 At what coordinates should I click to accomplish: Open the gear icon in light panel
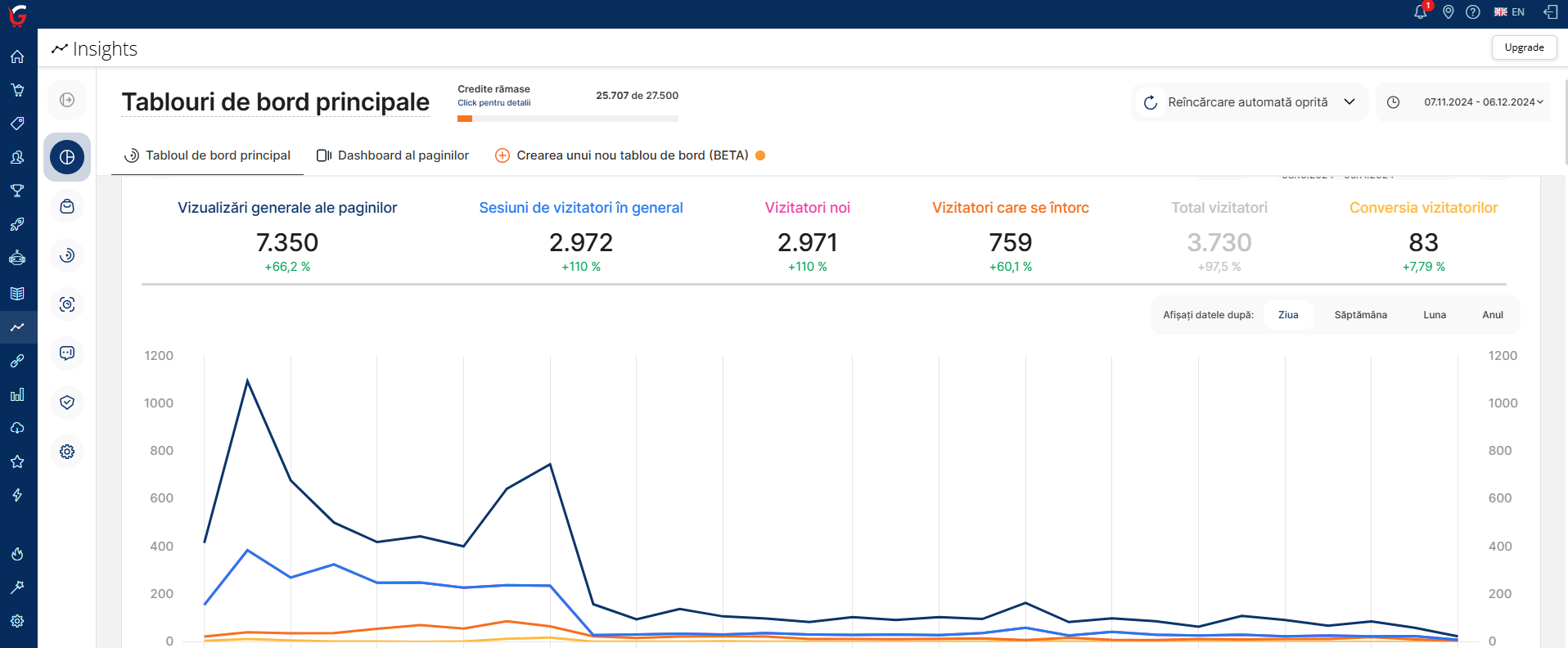coord(67,452)
